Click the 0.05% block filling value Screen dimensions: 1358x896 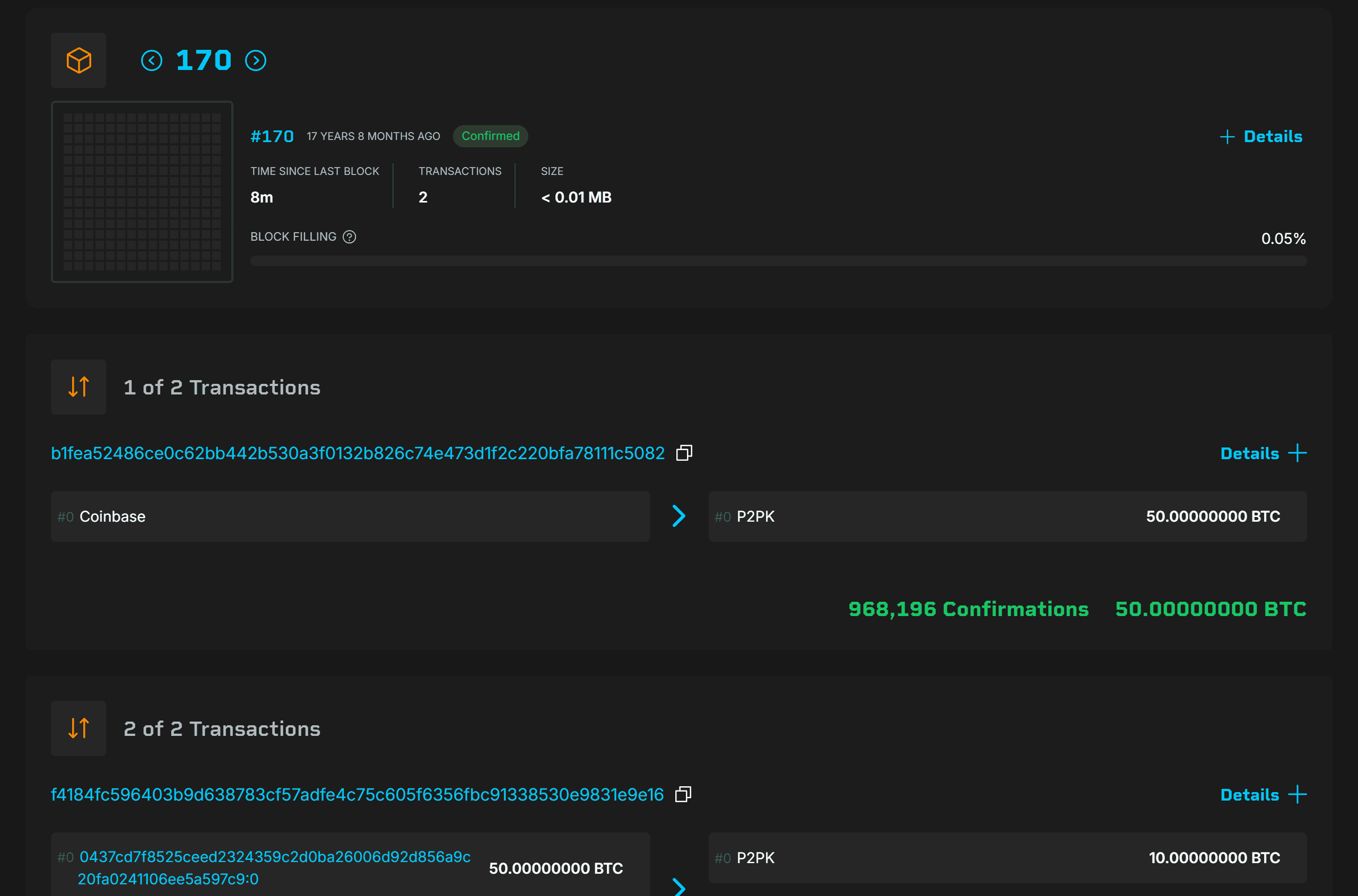1284,239
